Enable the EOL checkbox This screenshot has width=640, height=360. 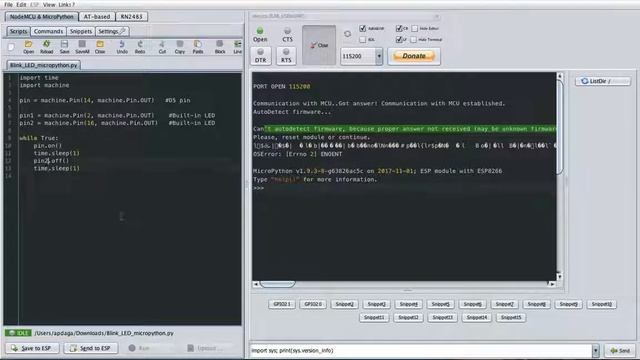(x=362, y=40)
